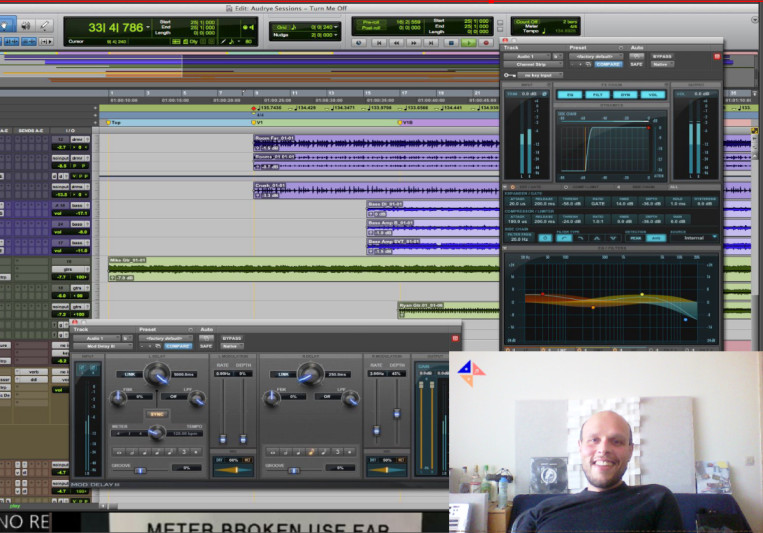The image size is (763, 533).
Task: Click the Return to Zero transport button
Action: [379, 43]
